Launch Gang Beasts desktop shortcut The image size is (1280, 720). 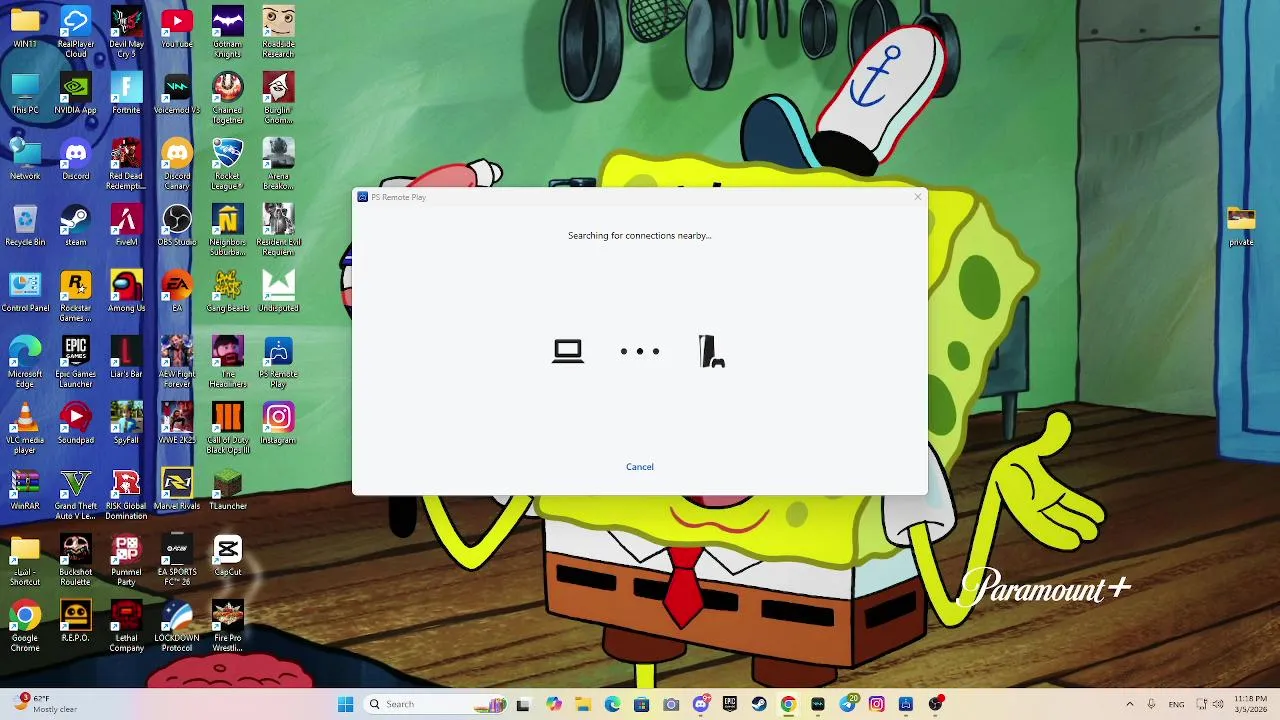[227, 293]
